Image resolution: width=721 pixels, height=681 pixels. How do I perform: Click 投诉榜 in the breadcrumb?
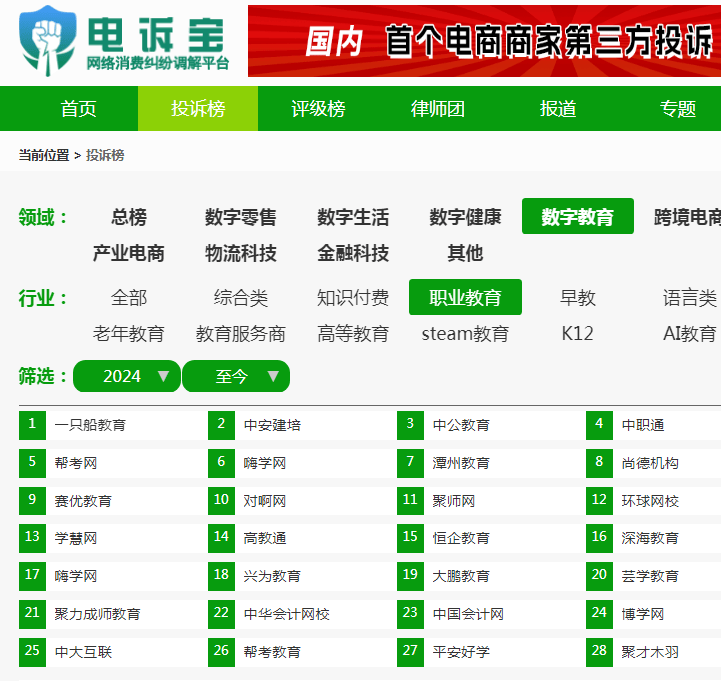105,155
